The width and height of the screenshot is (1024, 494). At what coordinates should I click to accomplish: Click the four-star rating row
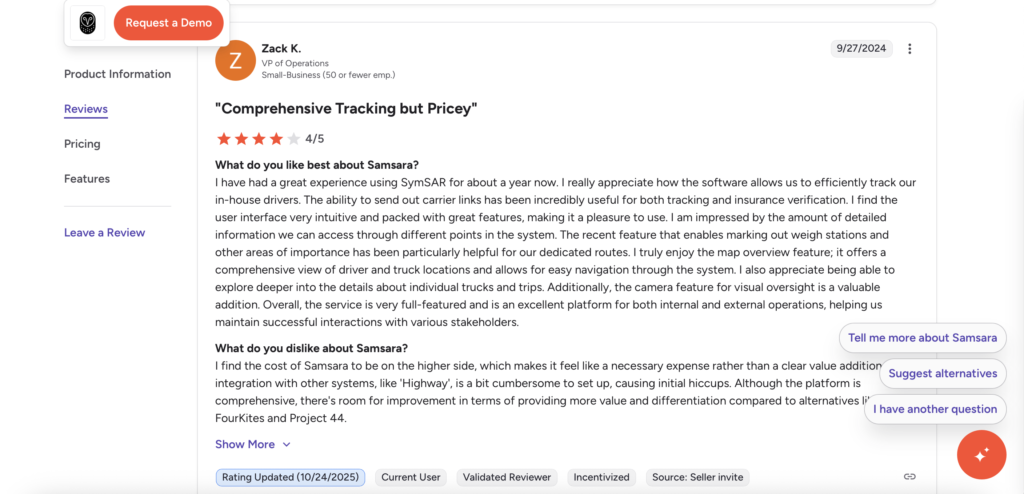[259, 139]
